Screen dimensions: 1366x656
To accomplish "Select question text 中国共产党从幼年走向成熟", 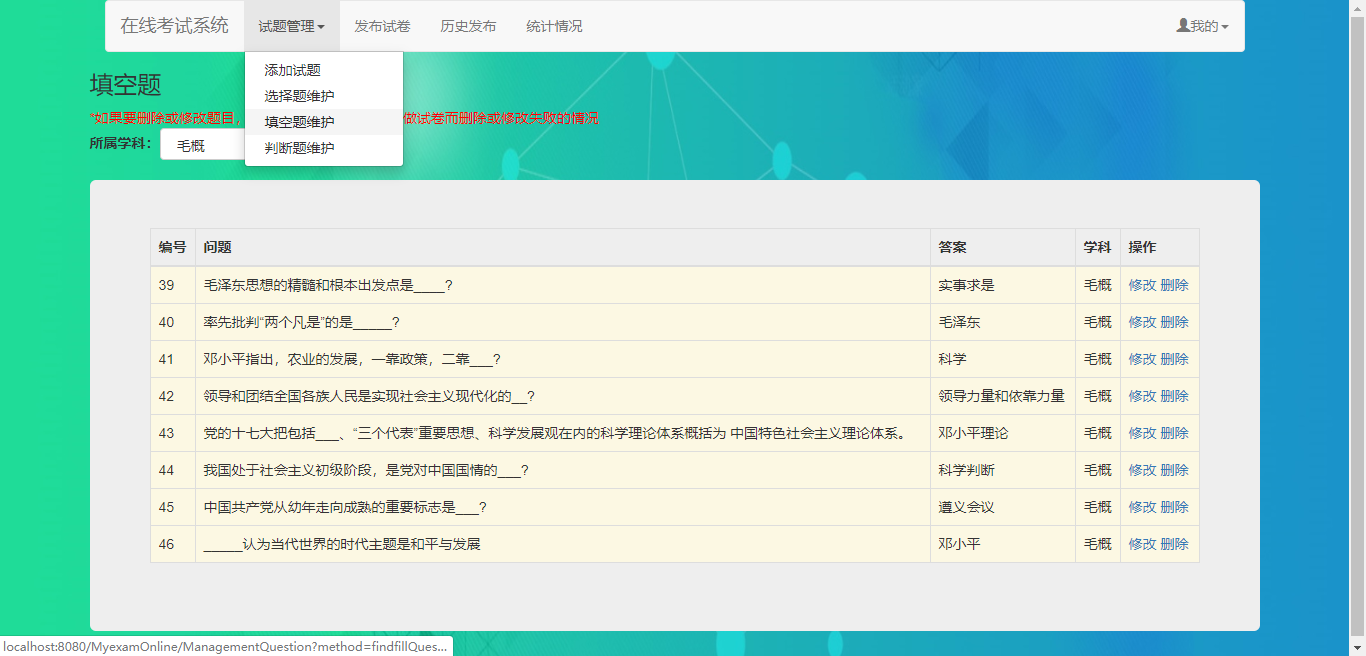I will coord(287,507).
